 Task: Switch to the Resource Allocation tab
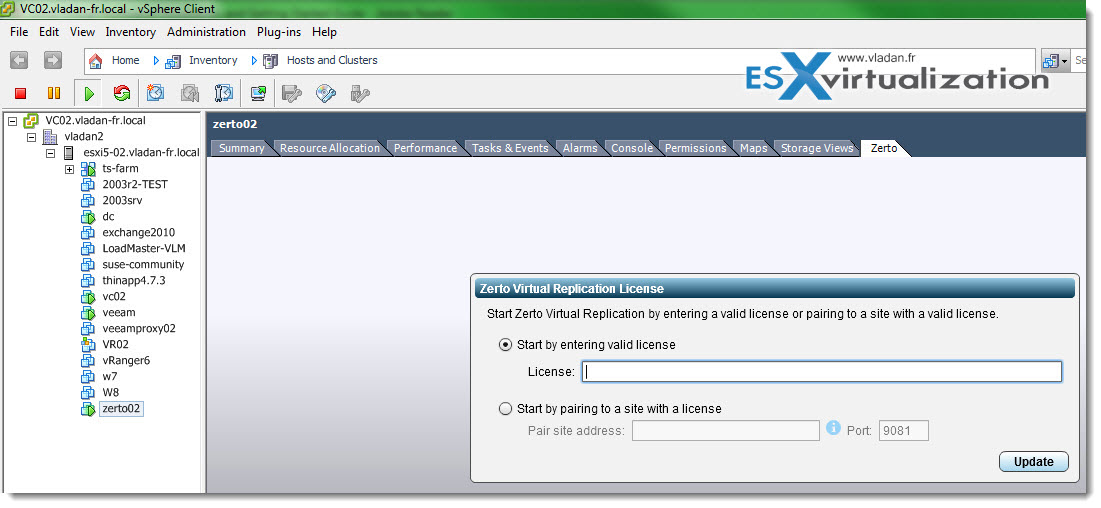[x=329, y=148]
